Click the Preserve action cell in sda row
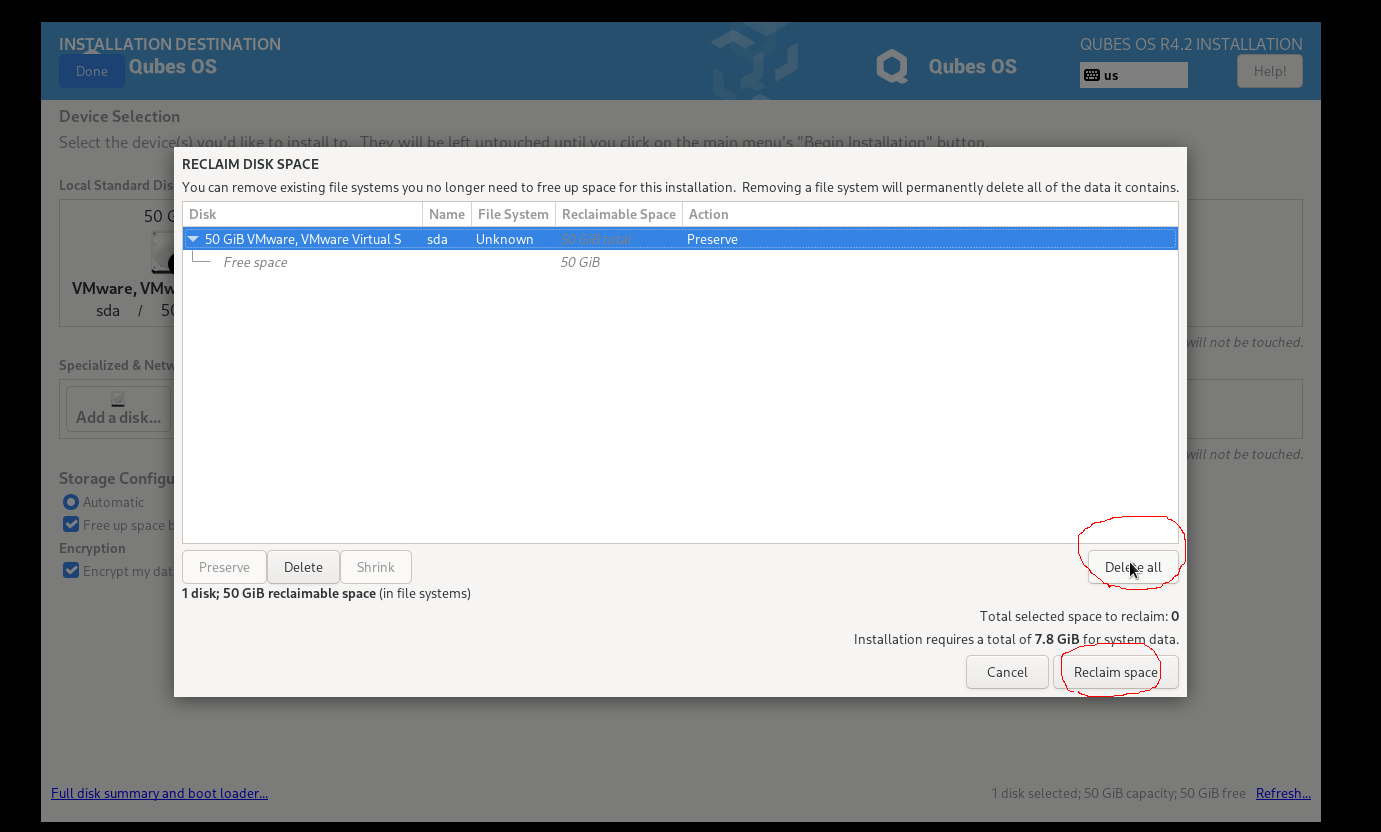The width and height of the screenshot is (1381, 832). tap(712, 239)
